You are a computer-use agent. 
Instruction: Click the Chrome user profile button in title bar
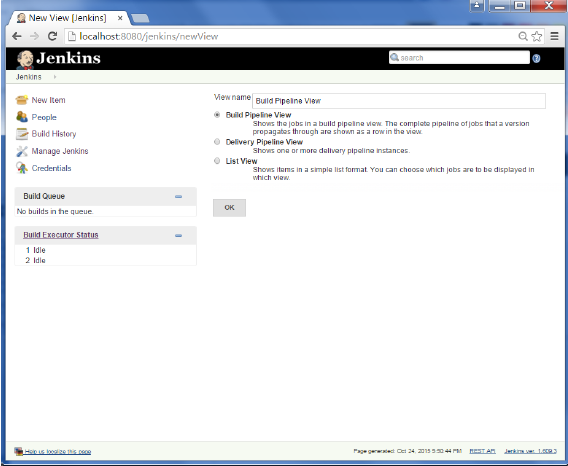point(477,5)
